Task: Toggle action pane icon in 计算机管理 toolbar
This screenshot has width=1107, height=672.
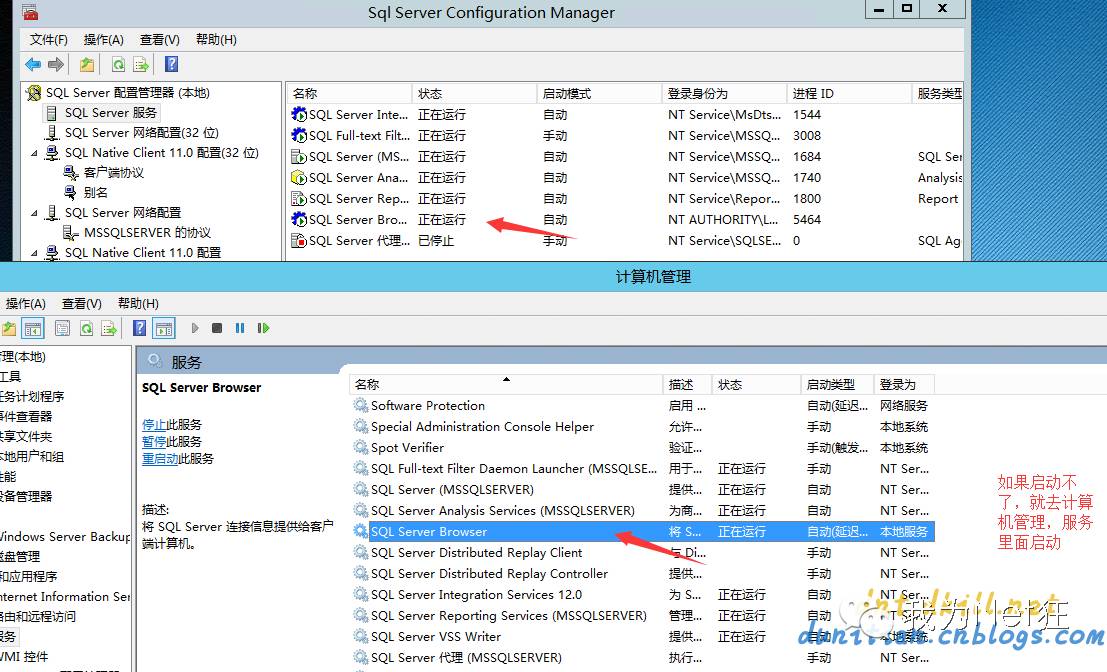Action: coord(164,328)
